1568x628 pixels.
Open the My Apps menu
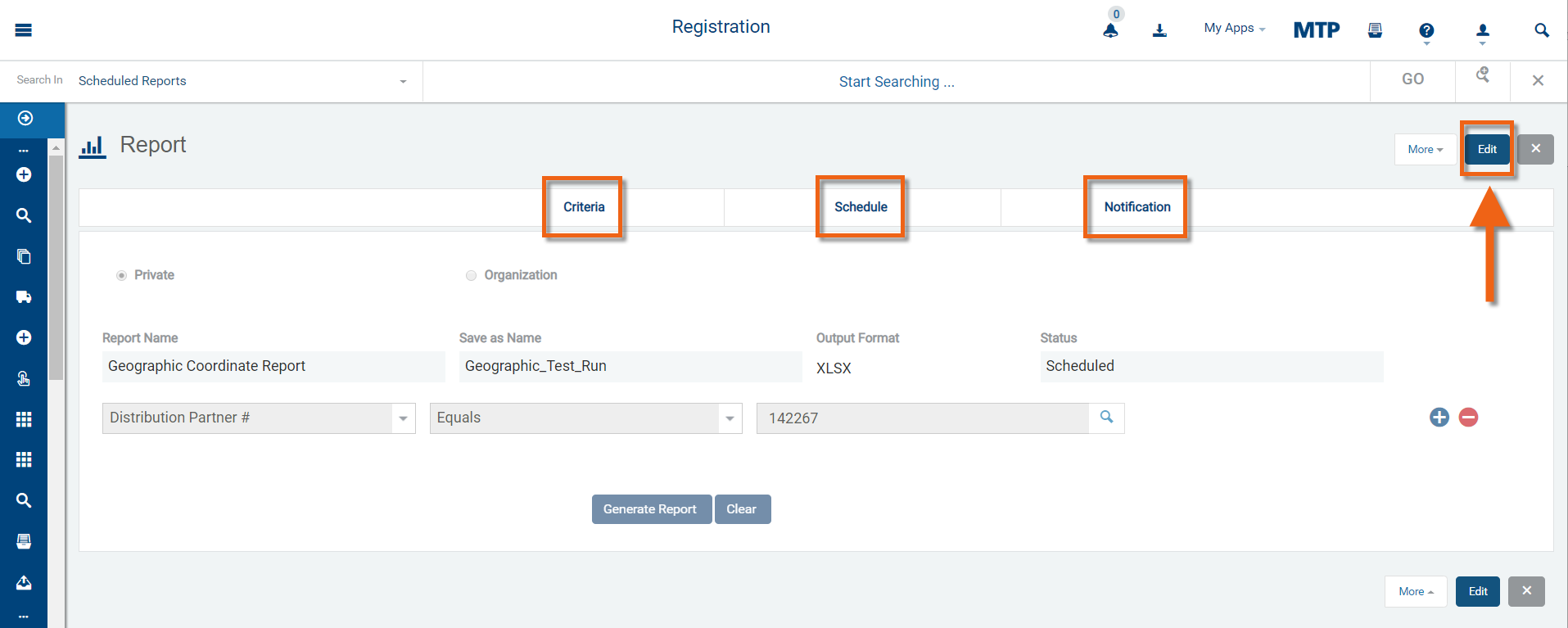coord(1234,28)
